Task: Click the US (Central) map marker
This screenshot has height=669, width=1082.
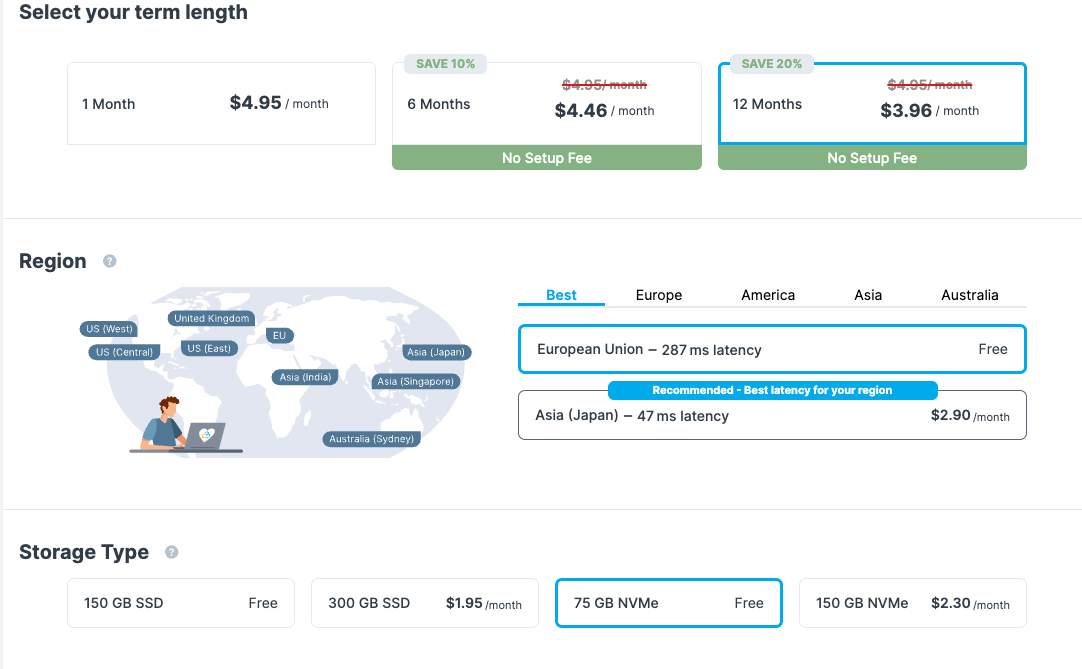Action: point(125,352)
